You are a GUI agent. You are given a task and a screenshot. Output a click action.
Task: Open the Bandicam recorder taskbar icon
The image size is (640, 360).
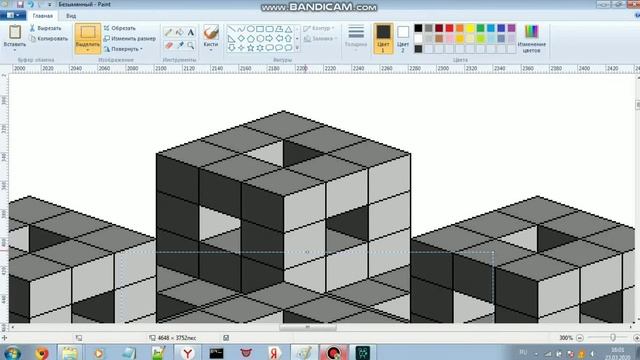click(333, 353)
